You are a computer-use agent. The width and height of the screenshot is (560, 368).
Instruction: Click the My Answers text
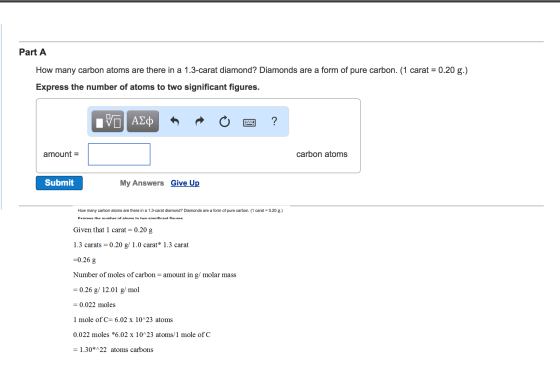click(142, 183)
